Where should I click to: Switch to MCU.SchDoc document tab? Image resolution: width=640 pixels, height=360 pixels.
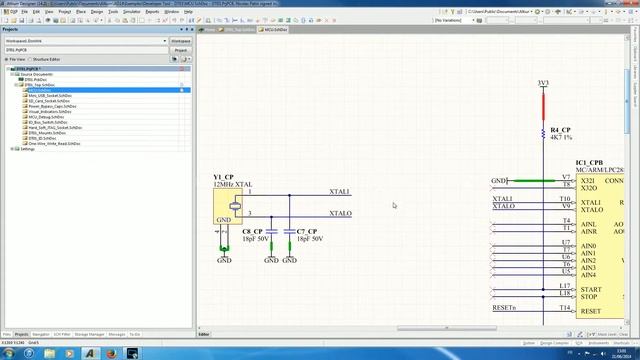coord(273,30)
